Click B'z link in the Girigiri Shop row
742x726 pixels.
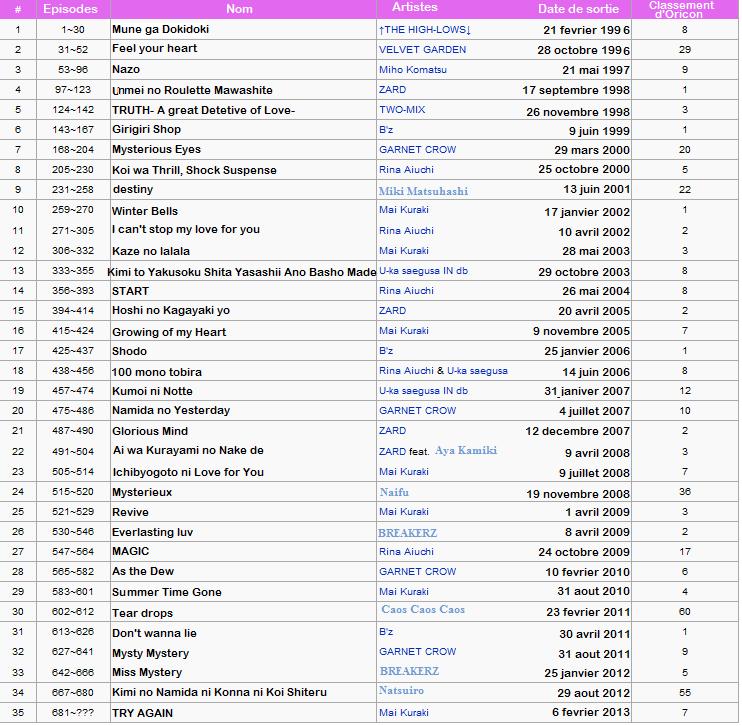point(386,130)
